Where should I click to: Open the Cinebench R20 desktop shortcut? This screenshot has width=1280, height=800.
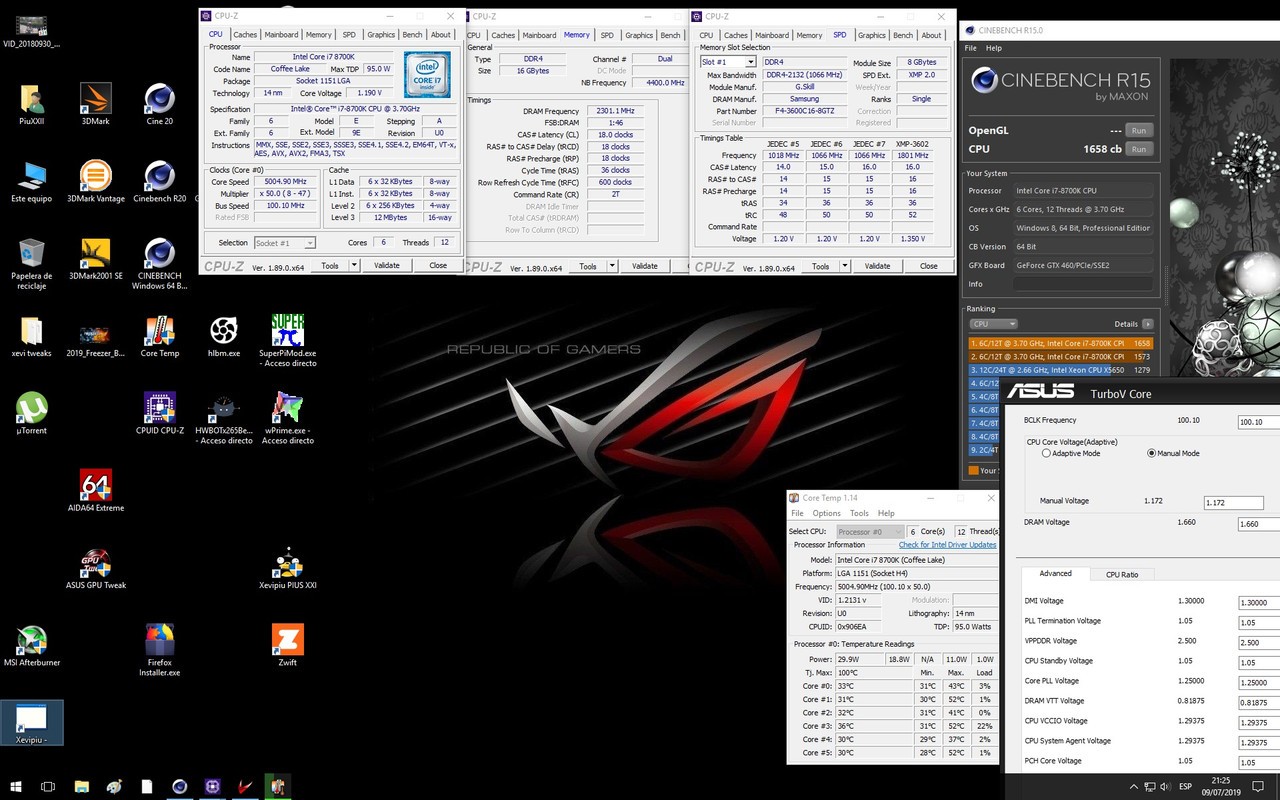click(x=160, y=183)
